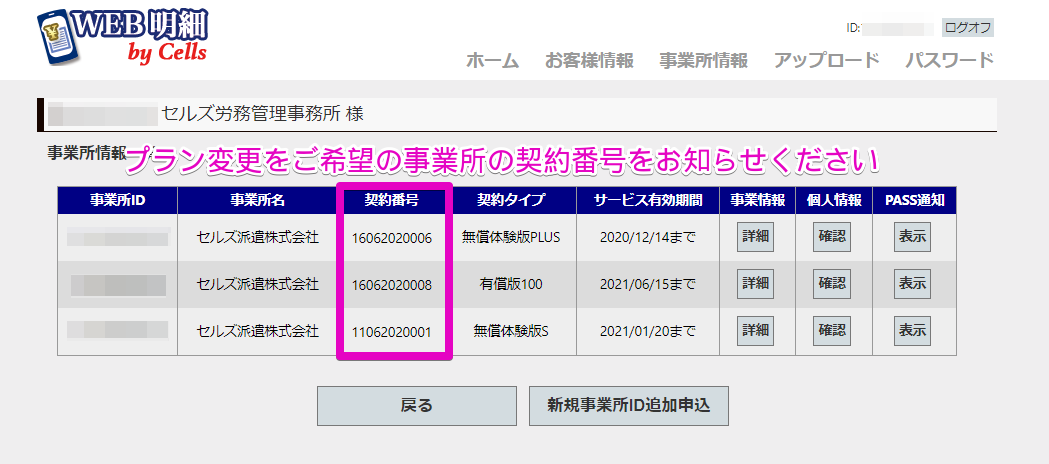Click the 無償体験版S contract type cell
This screenshot has width=1049, height=464.
click(x=510, y=330)
